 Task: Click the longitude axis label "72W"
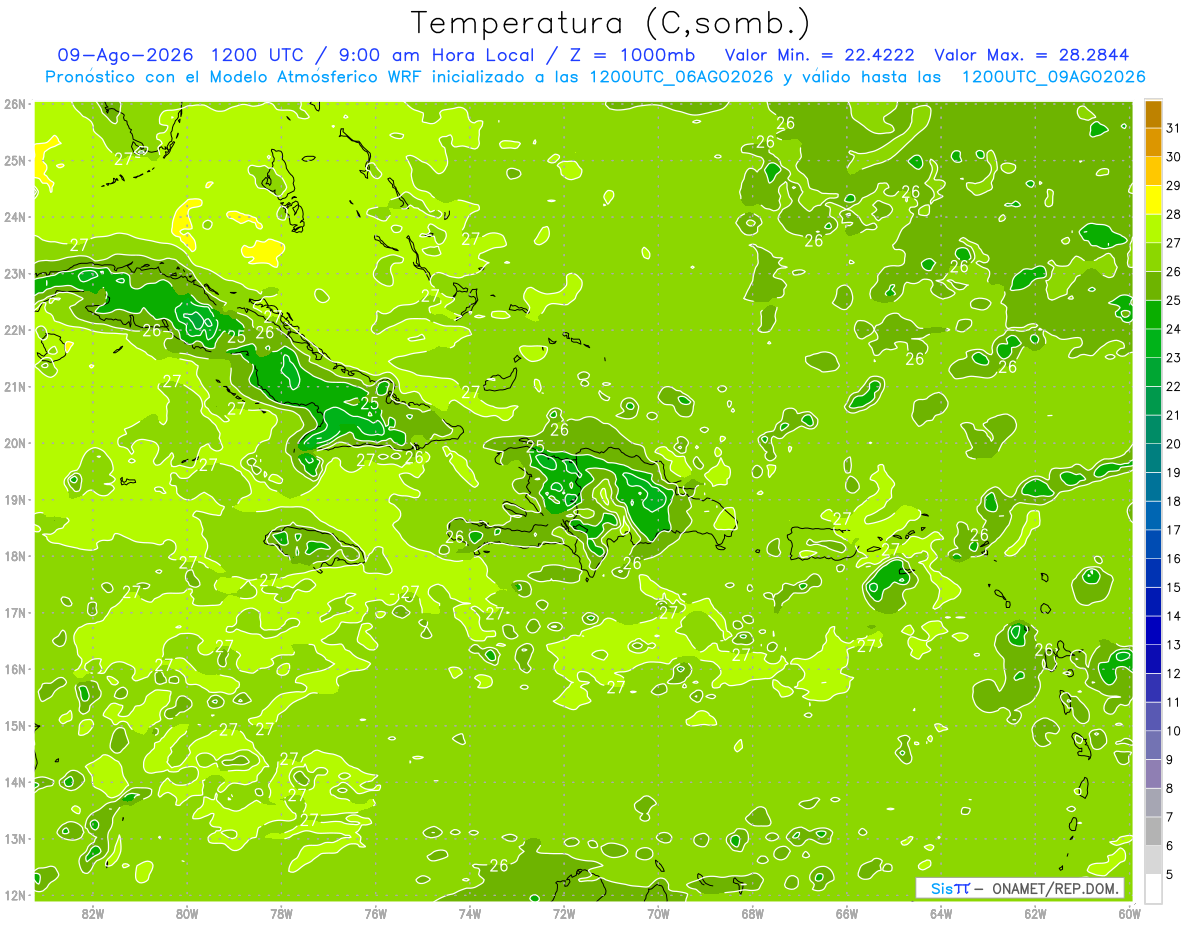[564, 913]
